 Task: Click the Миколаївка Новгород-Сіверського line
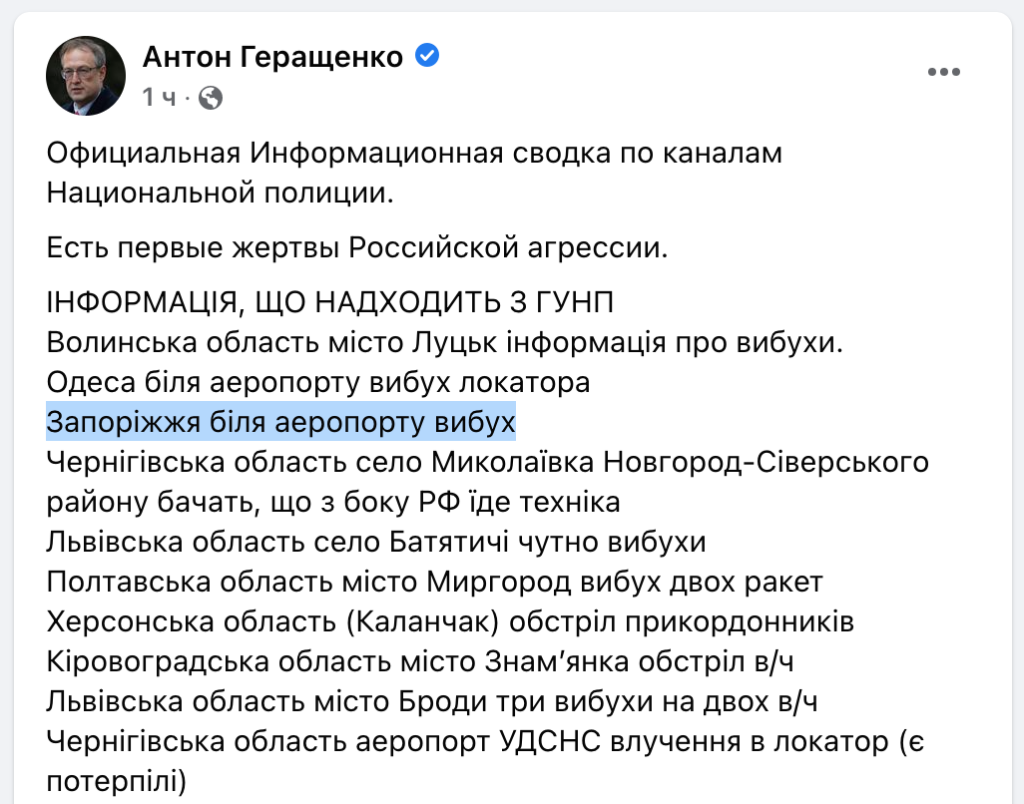tap(489, 464)
